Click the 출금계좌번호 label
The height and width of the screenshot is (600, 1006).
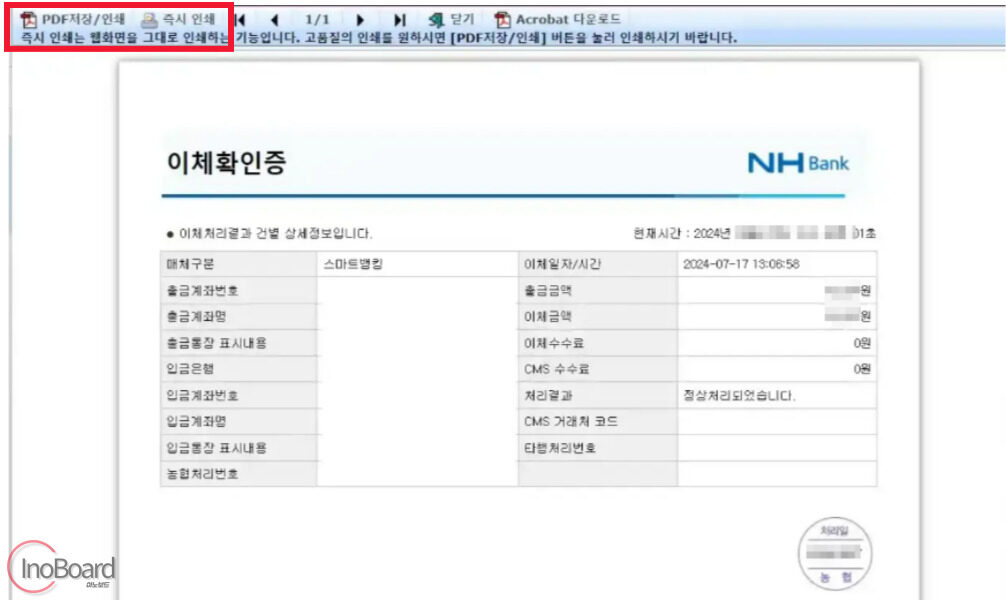[x=202, y=291]
